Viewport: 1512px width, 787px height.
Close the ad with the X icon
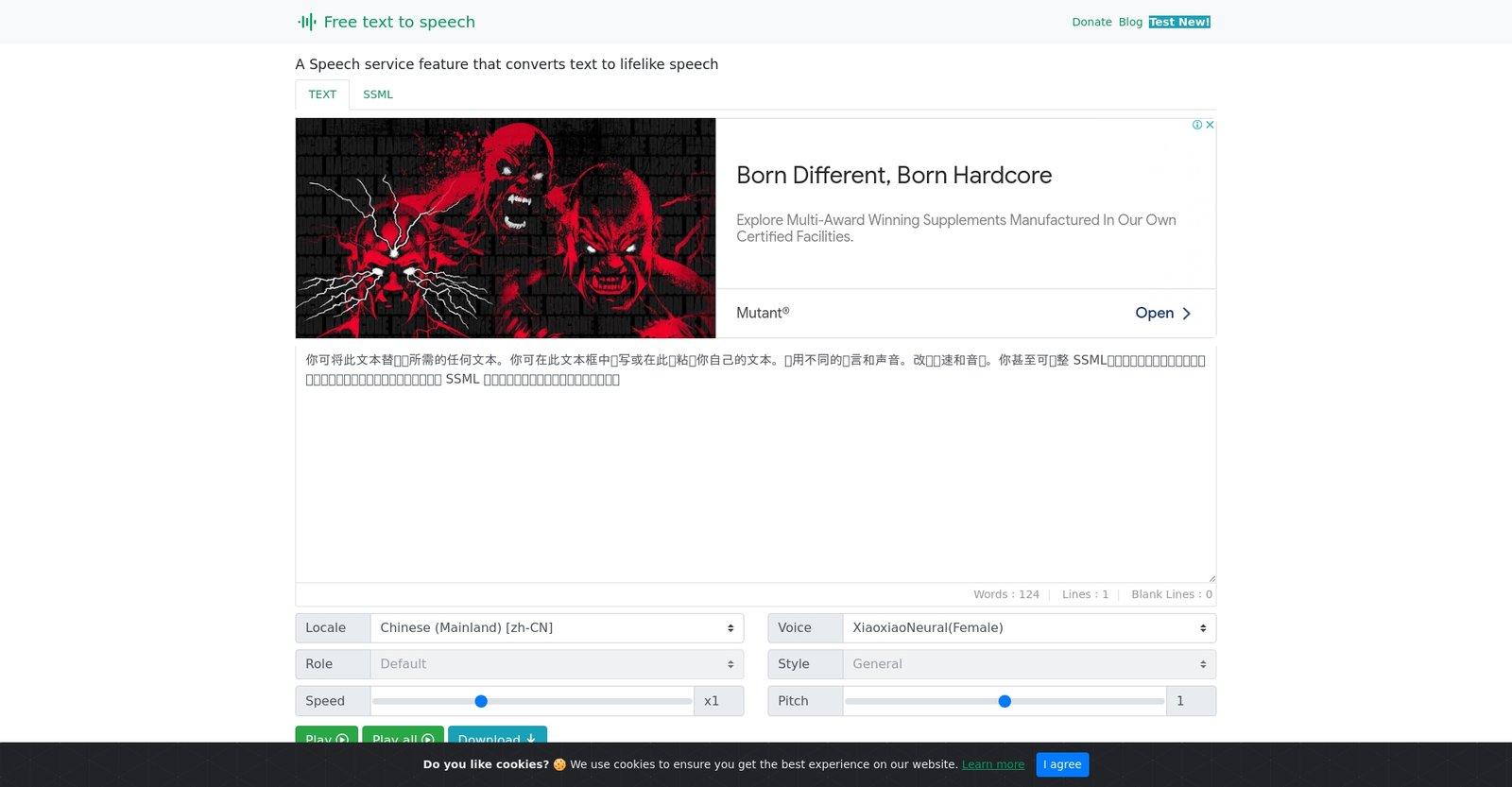1210,125
